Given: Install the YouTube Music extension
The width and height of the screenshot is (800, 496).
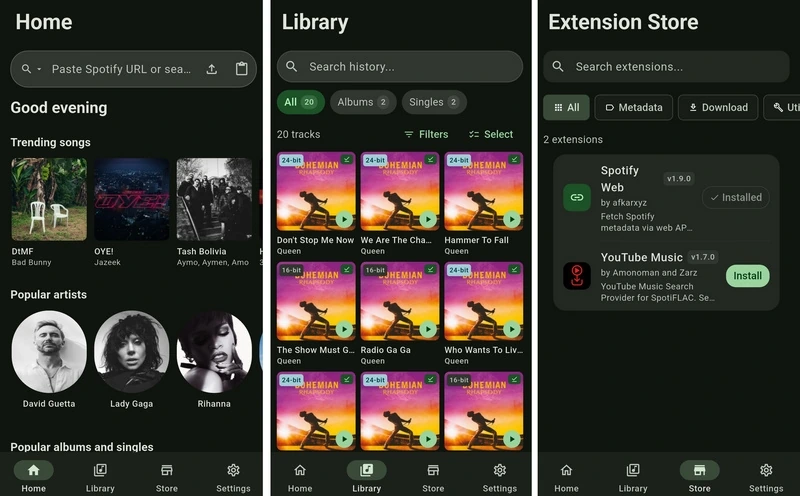Looking at the screenshot, I should (747, 276).
